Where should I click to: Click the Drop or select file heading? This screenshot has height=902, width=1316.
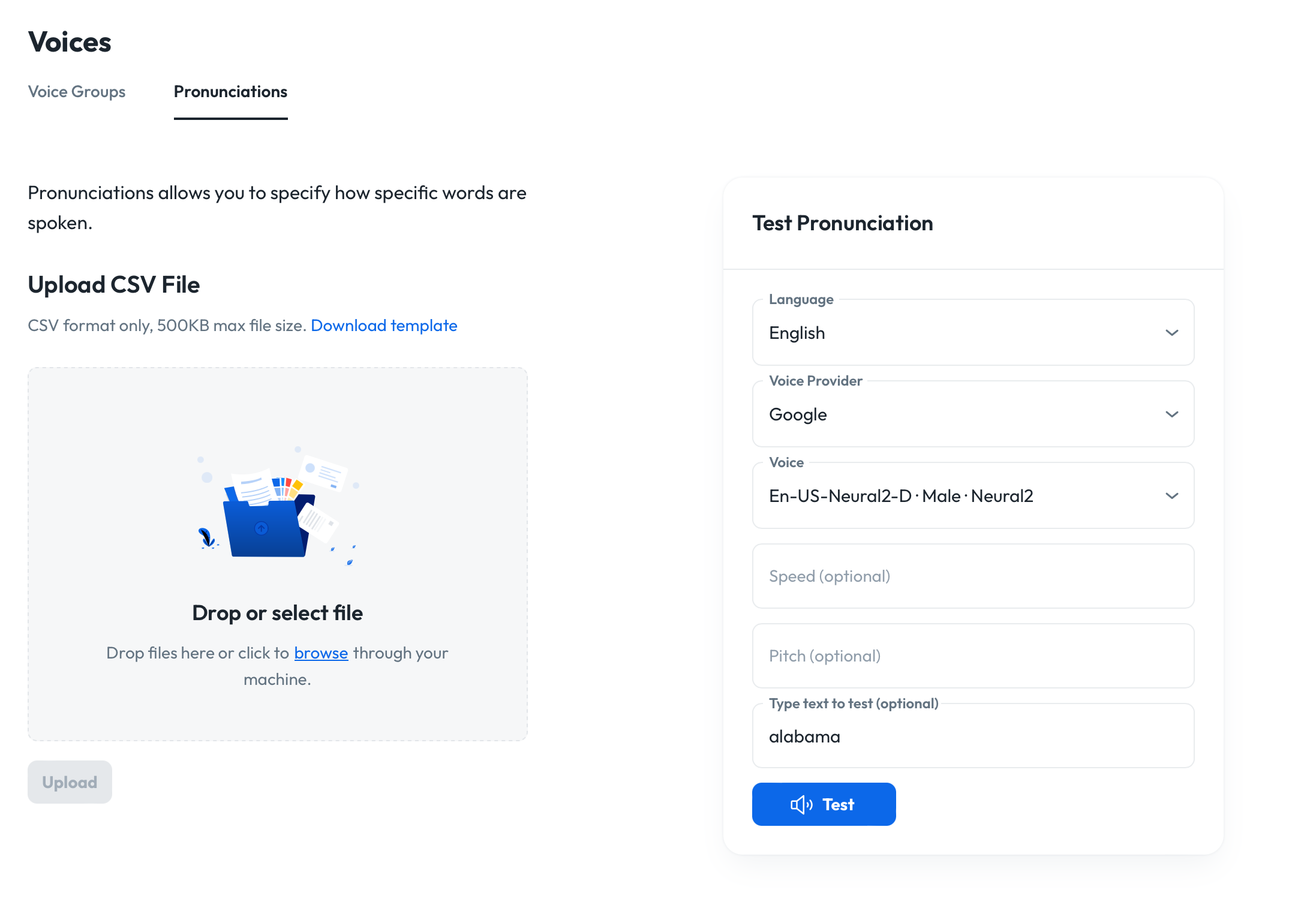pos(277,613)
